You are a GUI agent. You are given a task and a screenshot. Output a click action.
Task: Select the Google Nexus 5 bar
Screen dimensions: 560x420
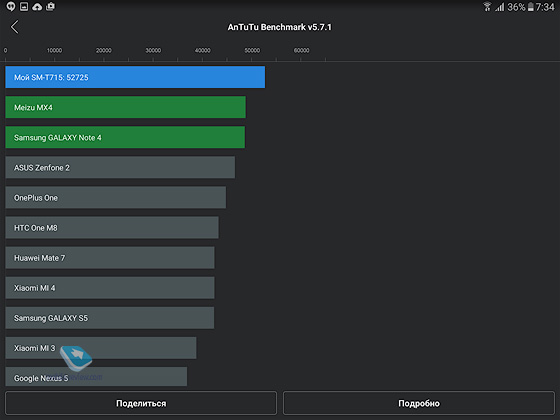point(96,376)
